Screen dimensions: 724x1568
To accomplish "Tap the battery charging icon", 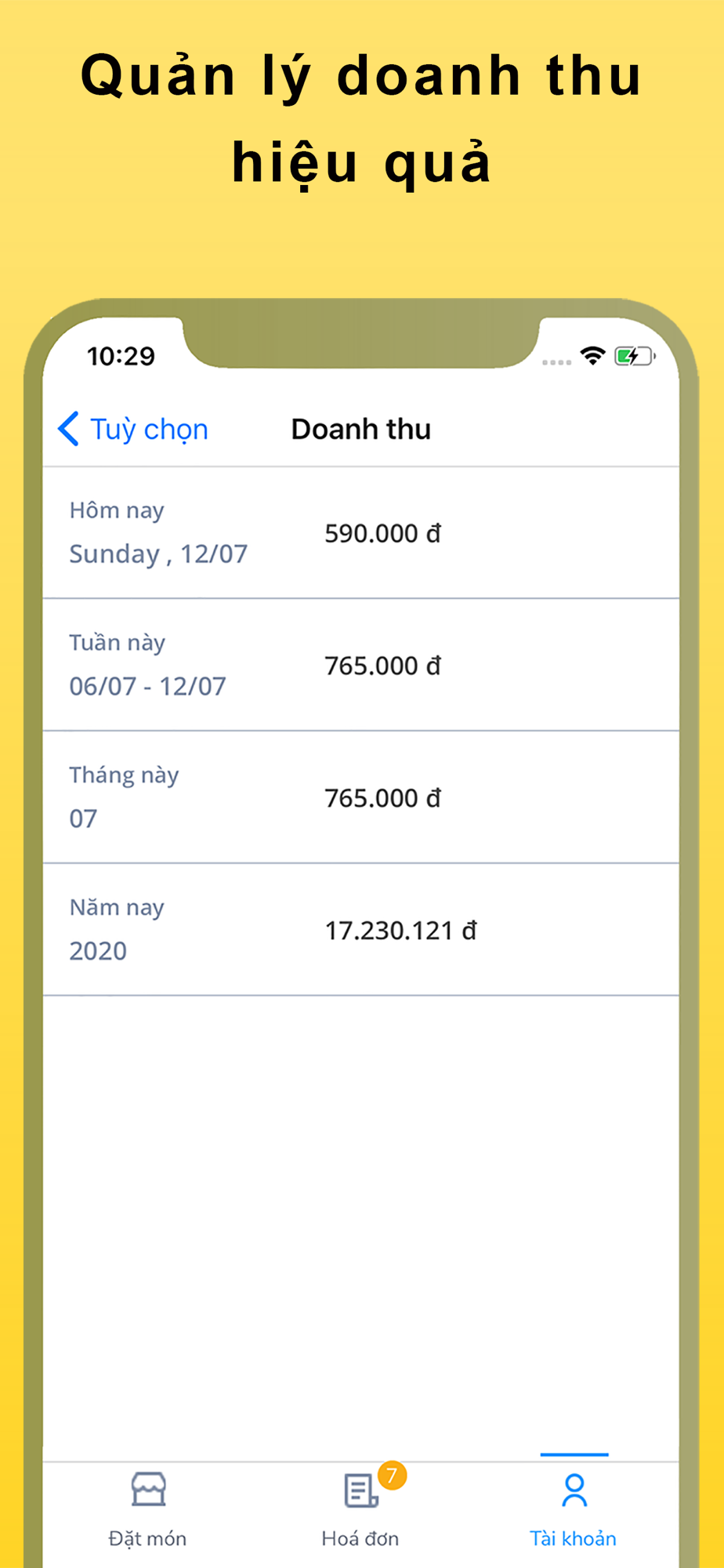I will click(x=635, y=357).
